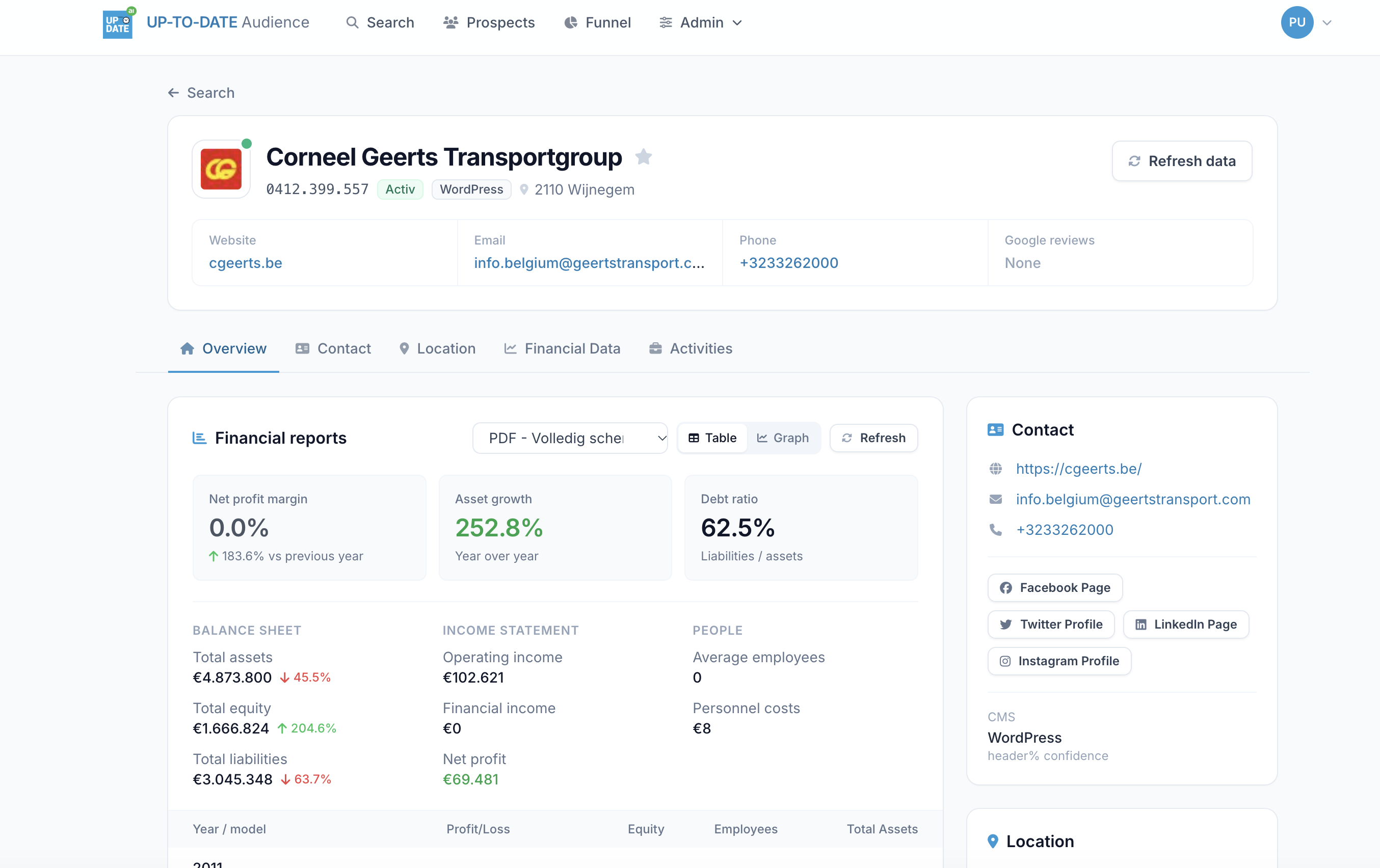This screenshot has width=1380, height=868.
Task: Open the Financial Data tab
Action: [562, 348]
